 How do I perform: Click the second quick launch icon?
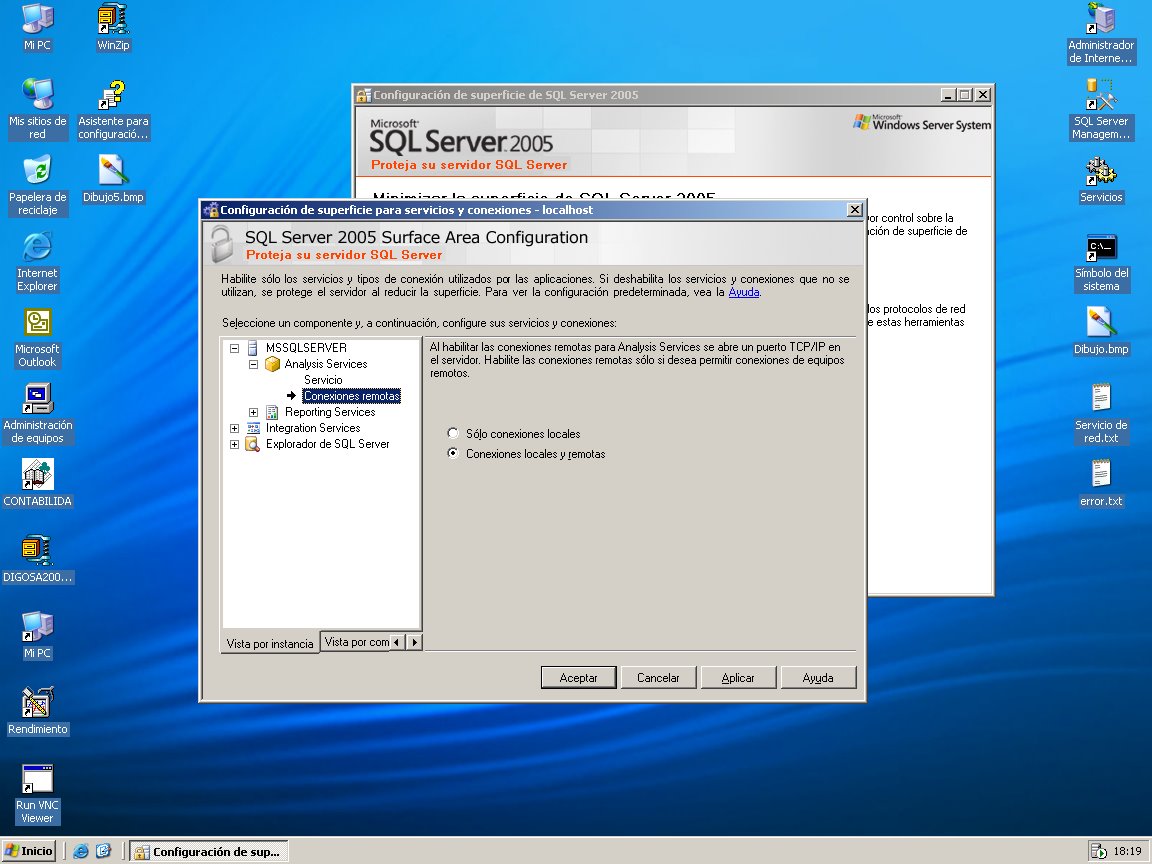(104, 851)
